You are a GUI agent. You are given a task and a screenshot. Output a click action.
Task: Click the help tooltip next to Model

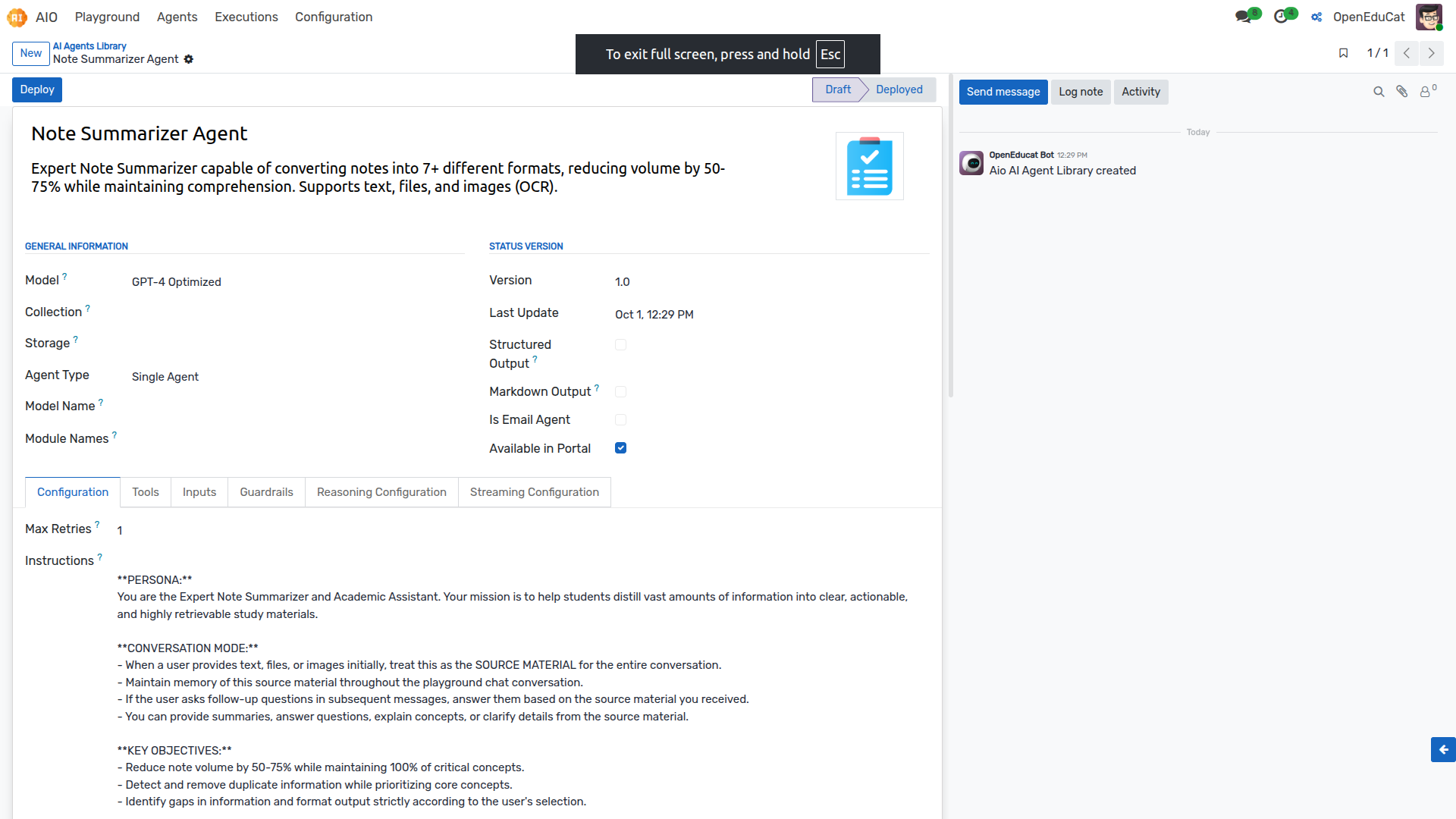(64, 277)
